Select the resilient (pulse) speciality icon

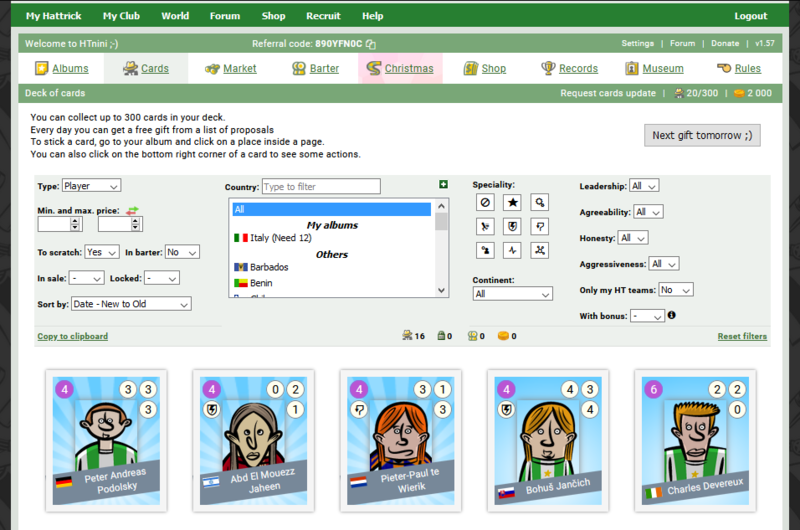pos(512,250)
